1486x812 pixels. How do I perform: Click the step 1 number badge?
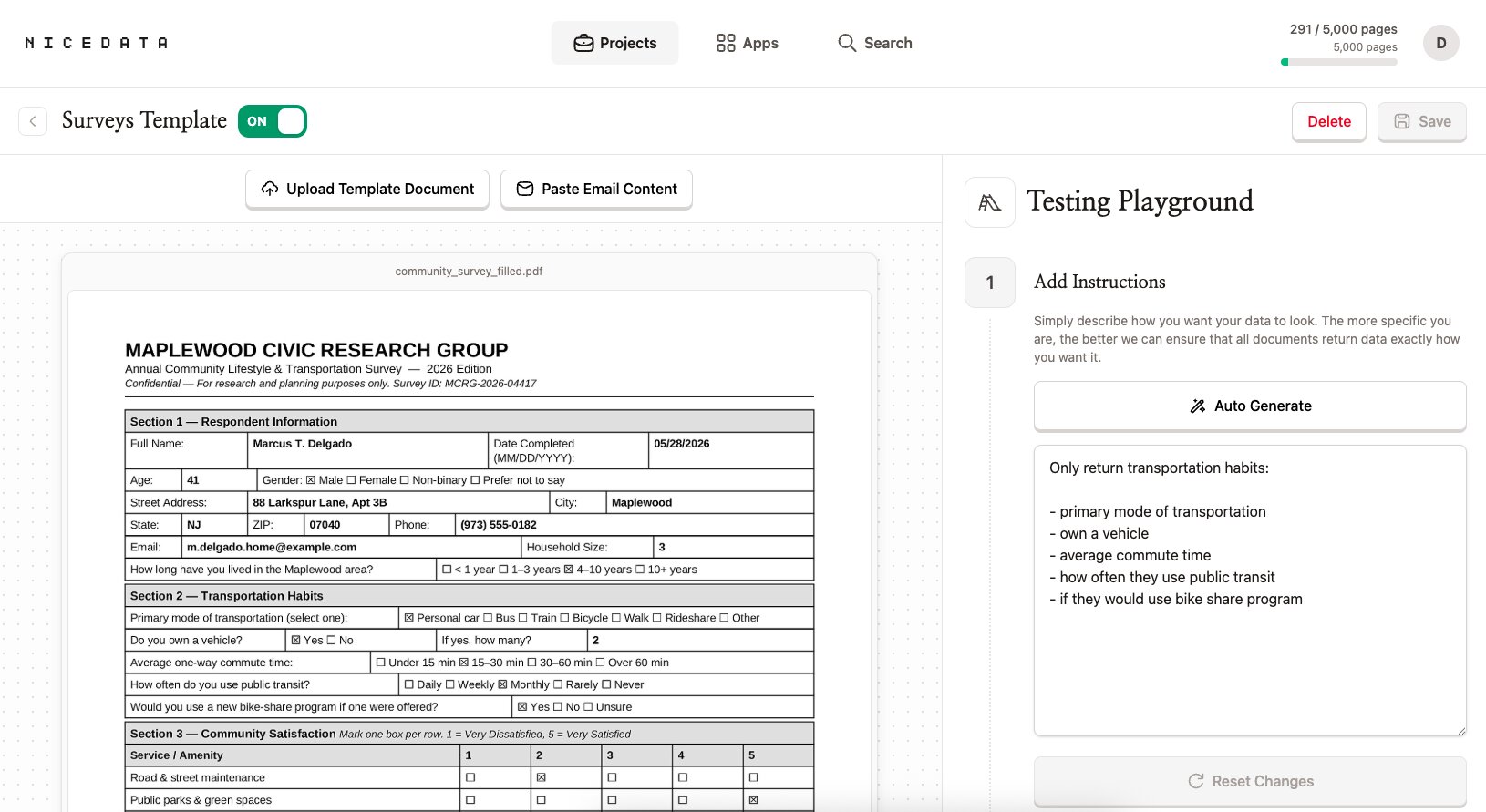(x=990, y=283)
